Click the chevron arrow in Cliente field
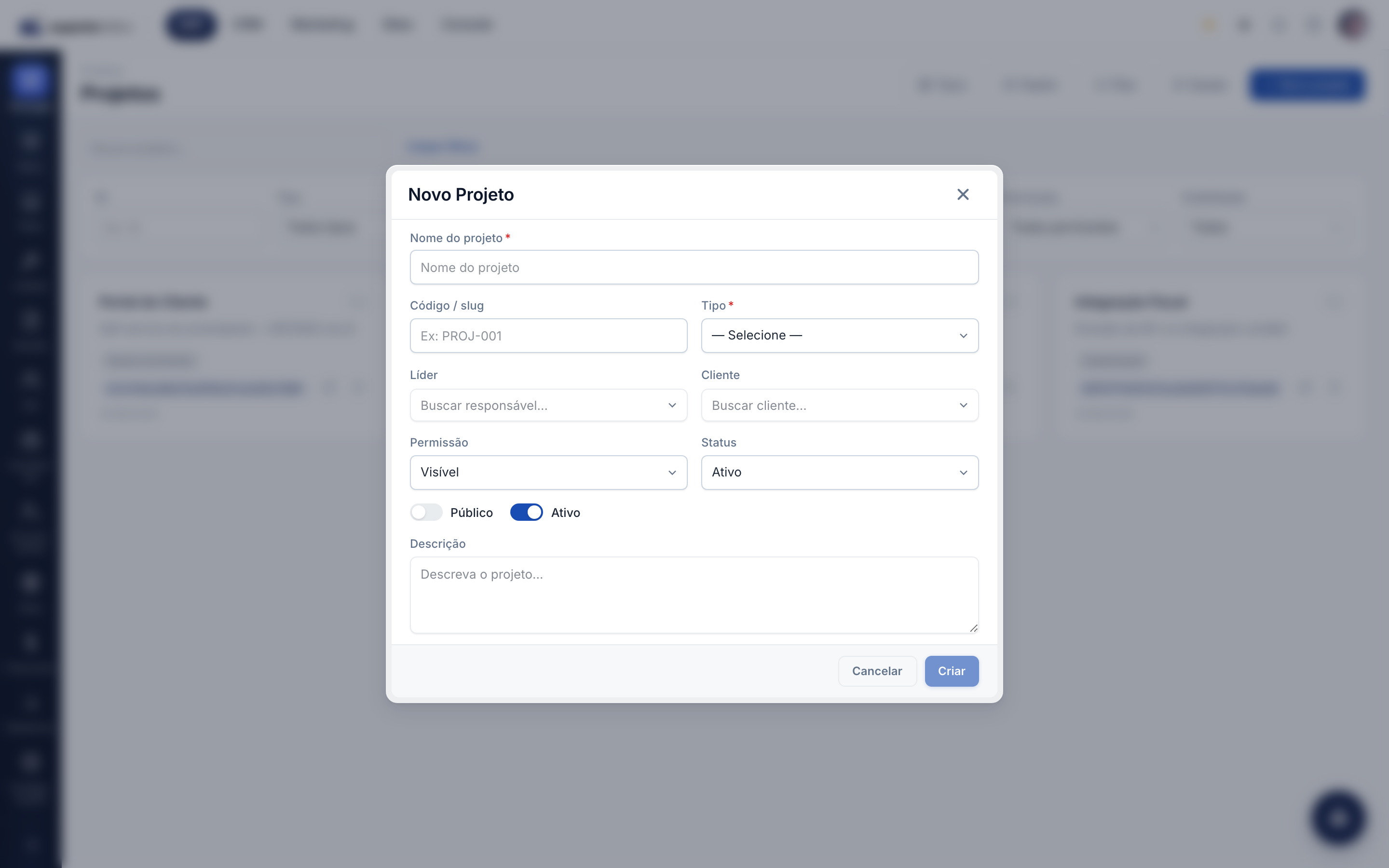Screen dimensions: 1389x868 click(963, 405)
